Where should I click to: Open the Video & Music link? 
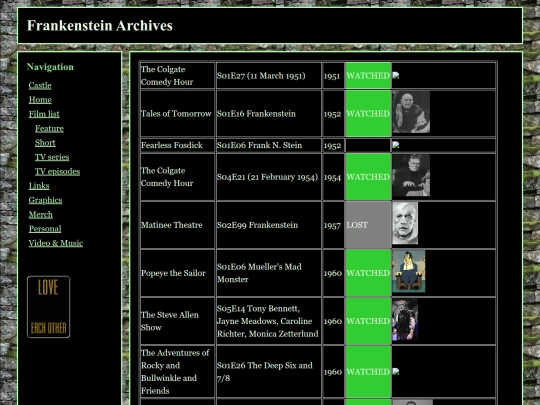point(56,243)
